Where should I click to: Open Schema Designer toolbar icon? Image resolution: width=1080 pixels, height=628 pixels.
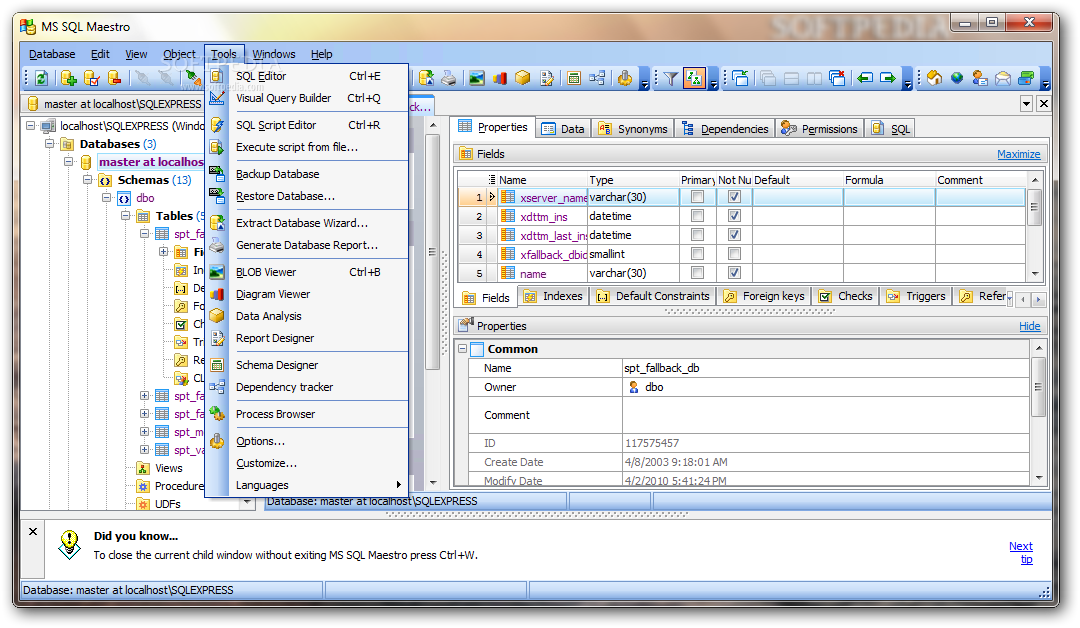[574, 78]
